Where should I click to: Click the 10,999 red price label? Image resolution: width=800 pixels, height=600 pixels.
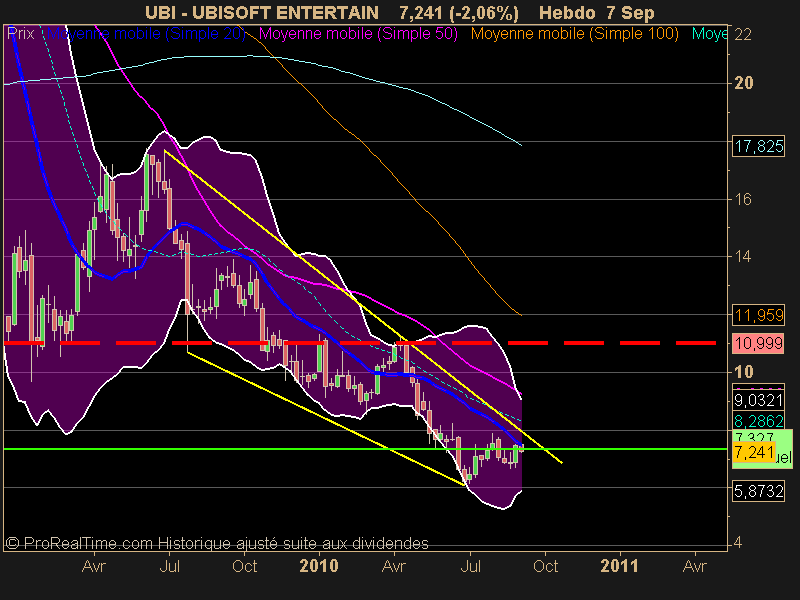pos(758,343)
